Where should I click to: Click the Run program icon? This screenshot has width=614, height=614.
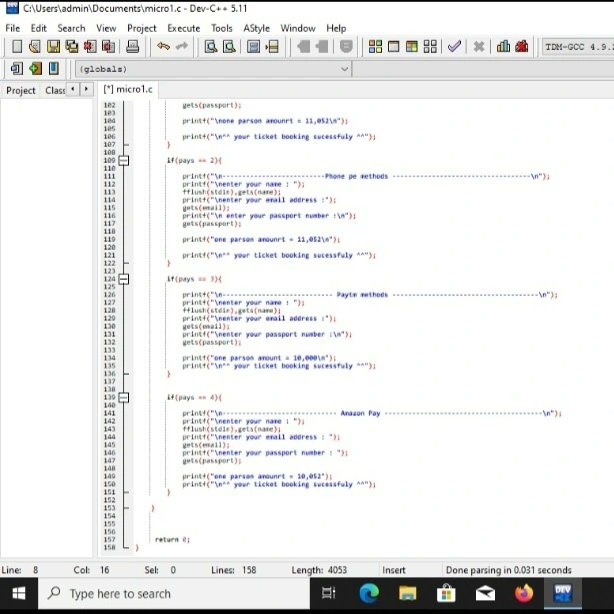click(x=394, y=47)
